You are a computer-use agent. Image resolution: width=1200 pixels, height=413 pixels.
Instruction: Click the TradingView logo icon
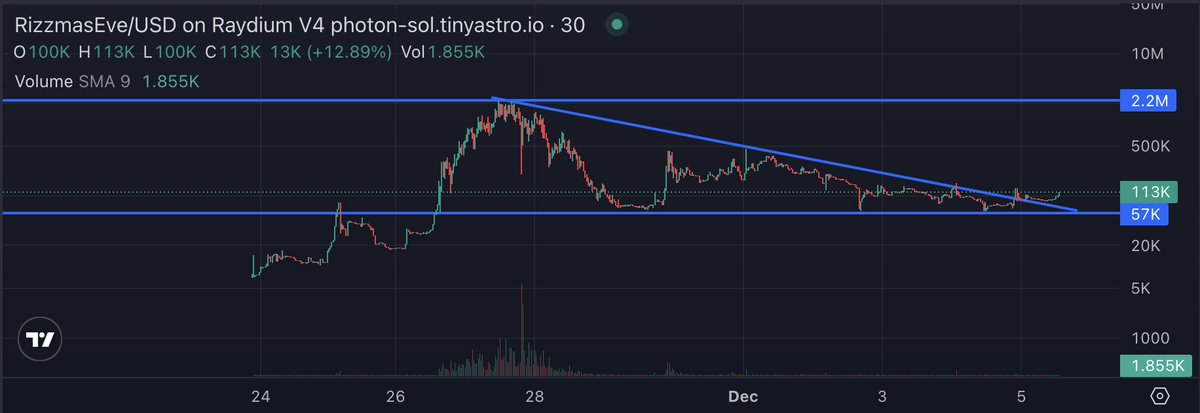pyautogui.click(x=40, y=340)
